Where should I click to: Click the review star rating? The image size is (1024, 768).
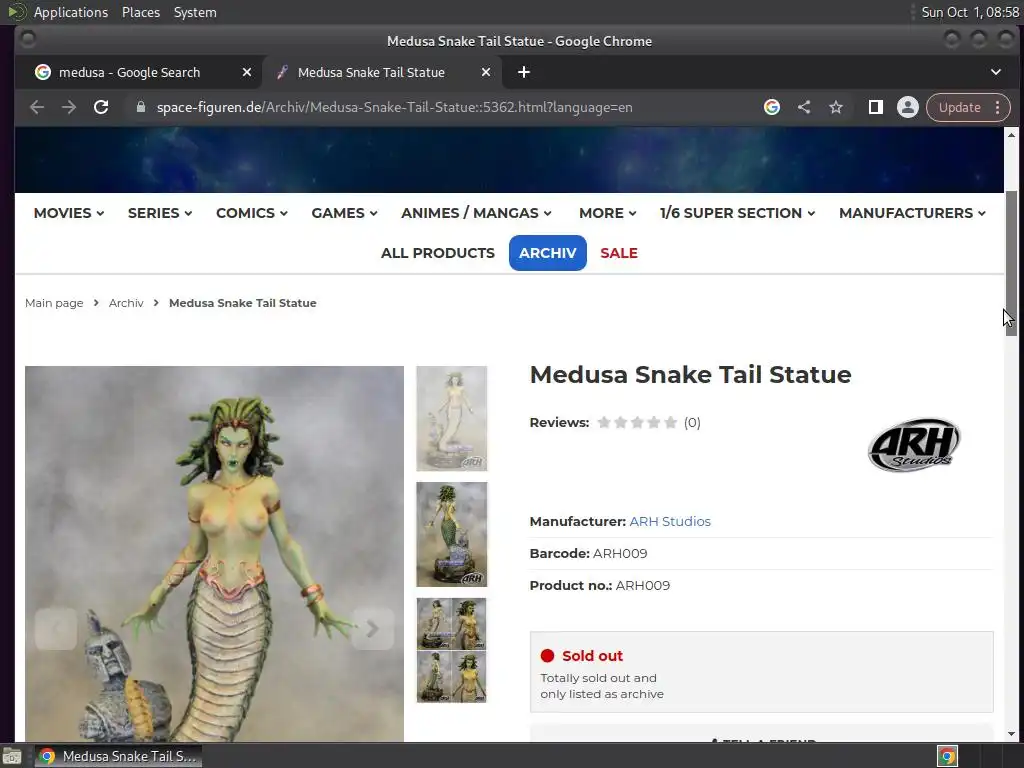coord(637,423)
